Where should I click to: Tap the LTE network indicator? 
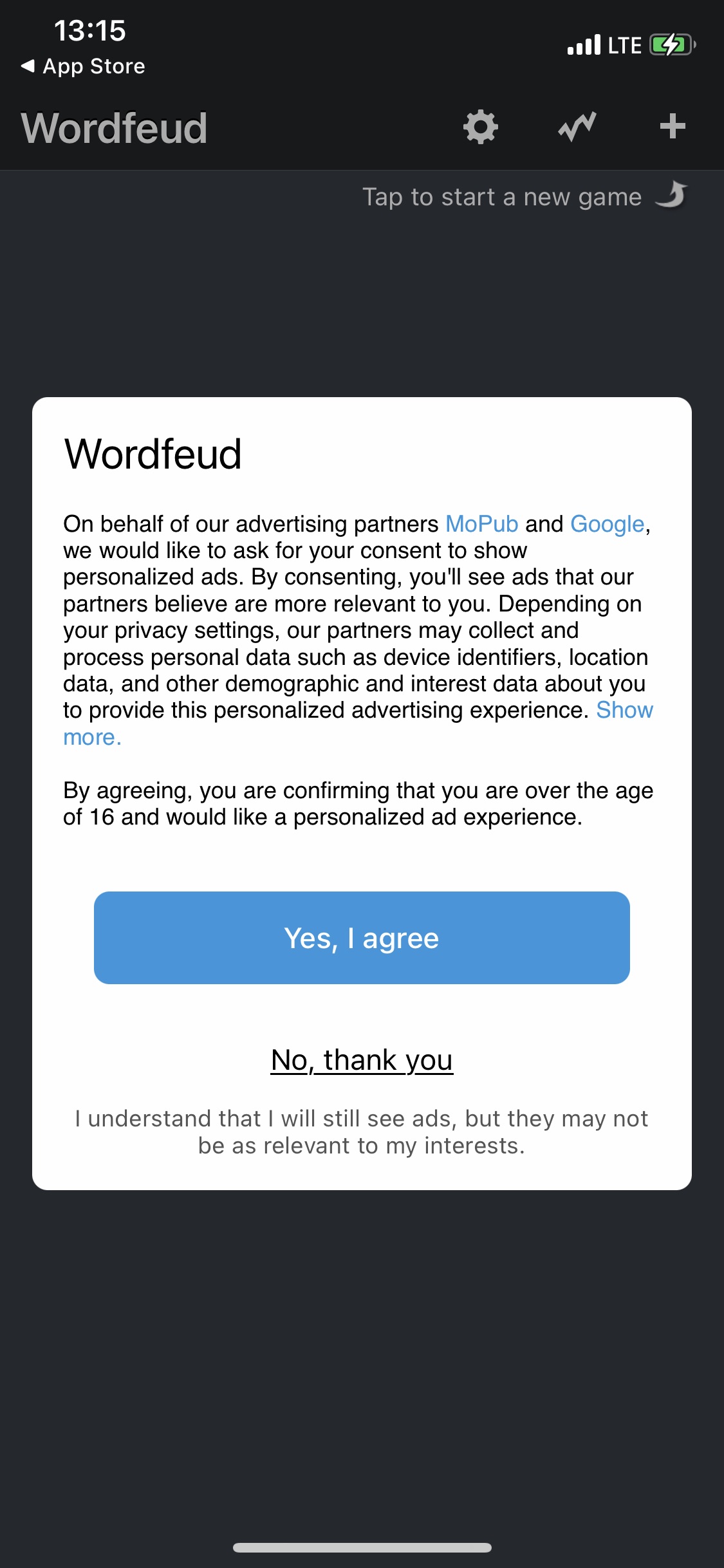(x=625, y=46)
